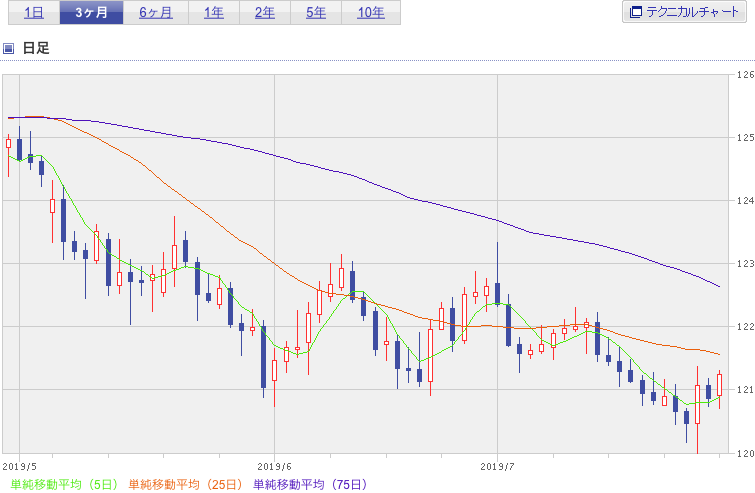Click the 単純移動平均（75日） legend label
The width and height of the screenshot is (755, 493).
click(310, 484)
